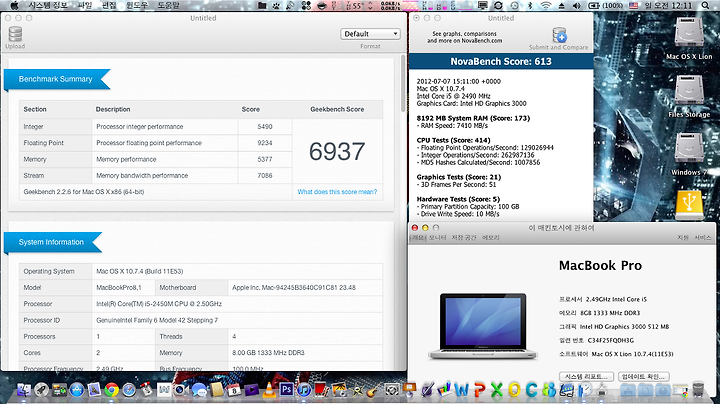Click the menu bar clock showing 12:11

[668, 6]
